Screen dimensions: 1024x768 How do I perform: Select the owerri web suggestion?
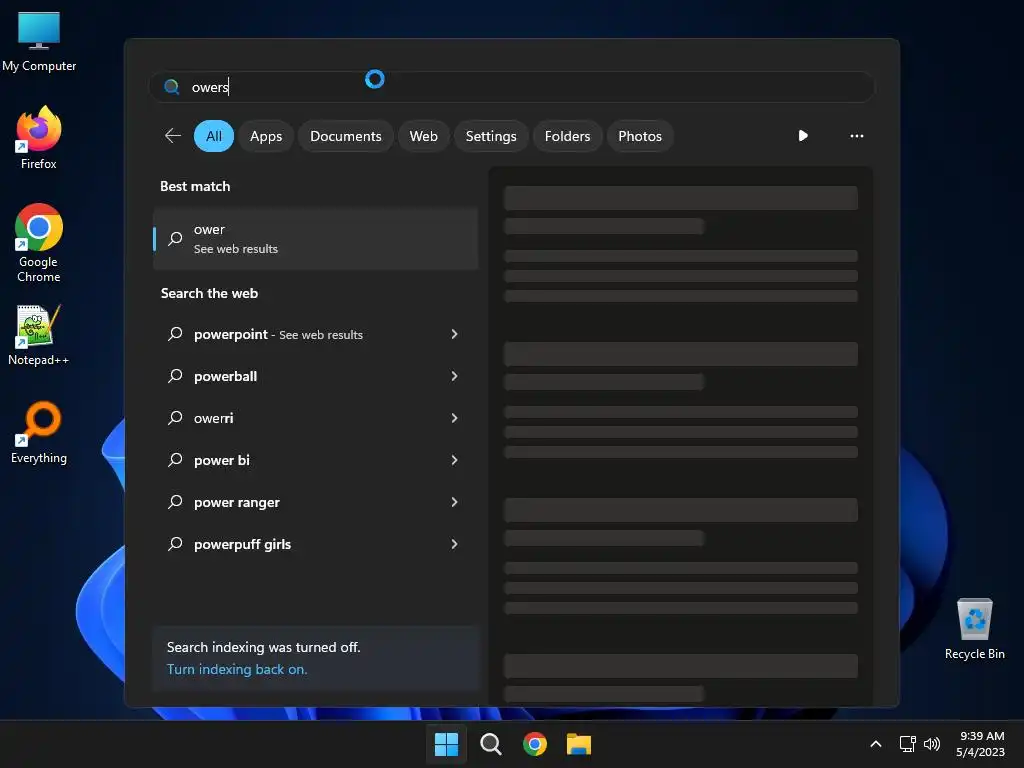click(x=315, y=418)
